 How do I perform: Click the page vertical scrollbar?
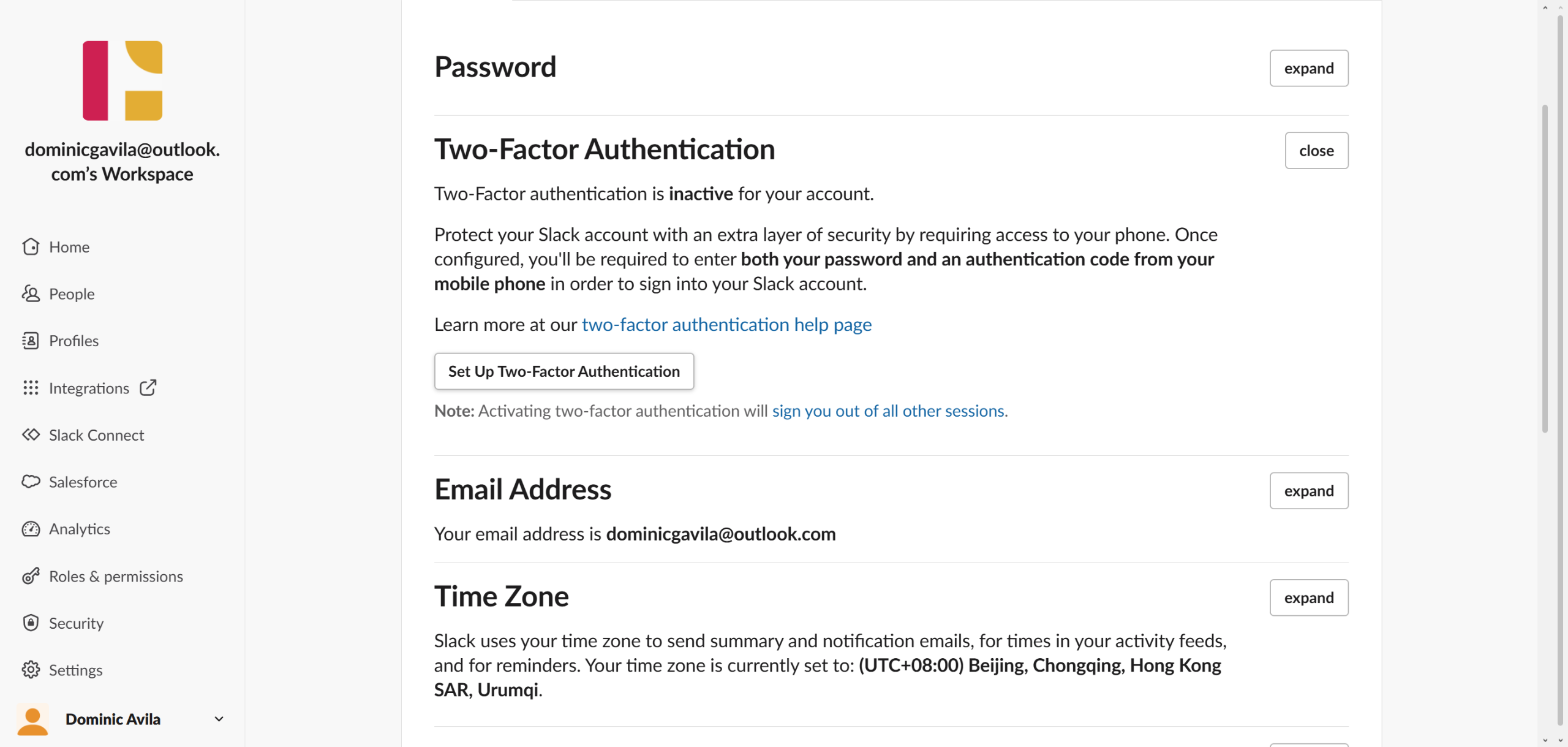pyautogui.click(x=1545, y=270)
